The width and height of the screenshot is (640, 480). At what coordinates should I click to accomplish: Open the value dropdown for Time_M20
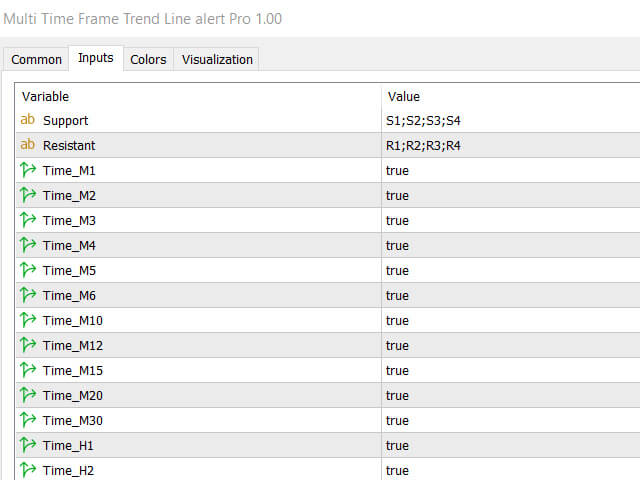coord(397,395)
